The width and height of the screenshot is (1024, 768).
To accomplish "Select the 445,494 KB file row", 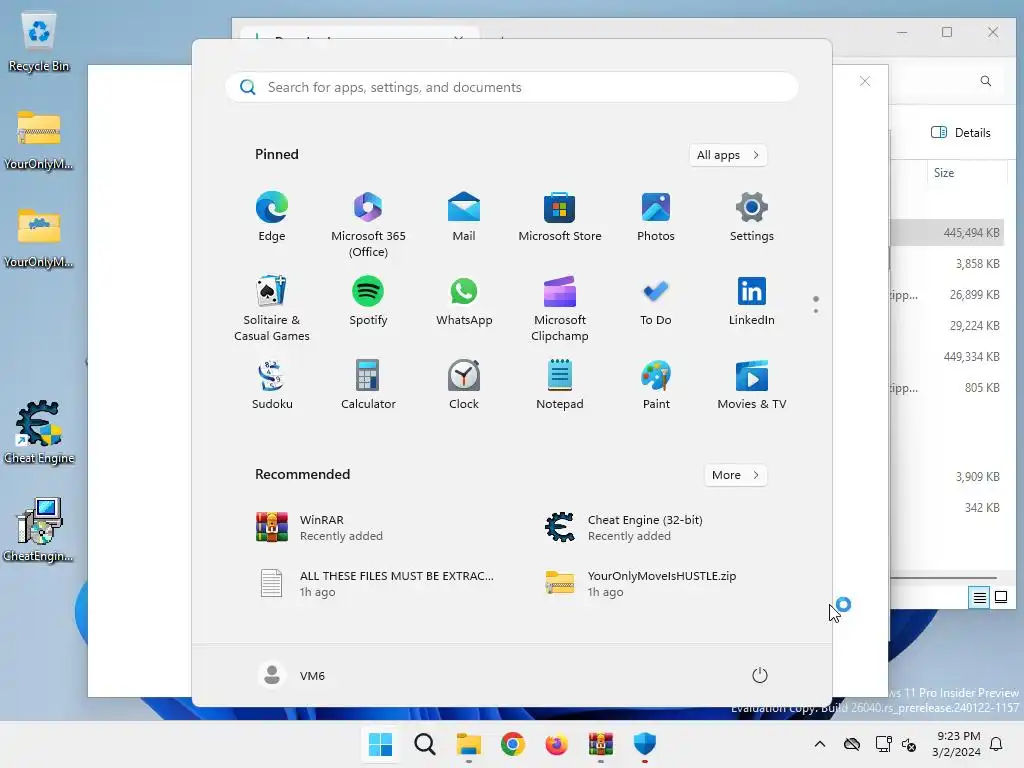I will tap(946, 232).
